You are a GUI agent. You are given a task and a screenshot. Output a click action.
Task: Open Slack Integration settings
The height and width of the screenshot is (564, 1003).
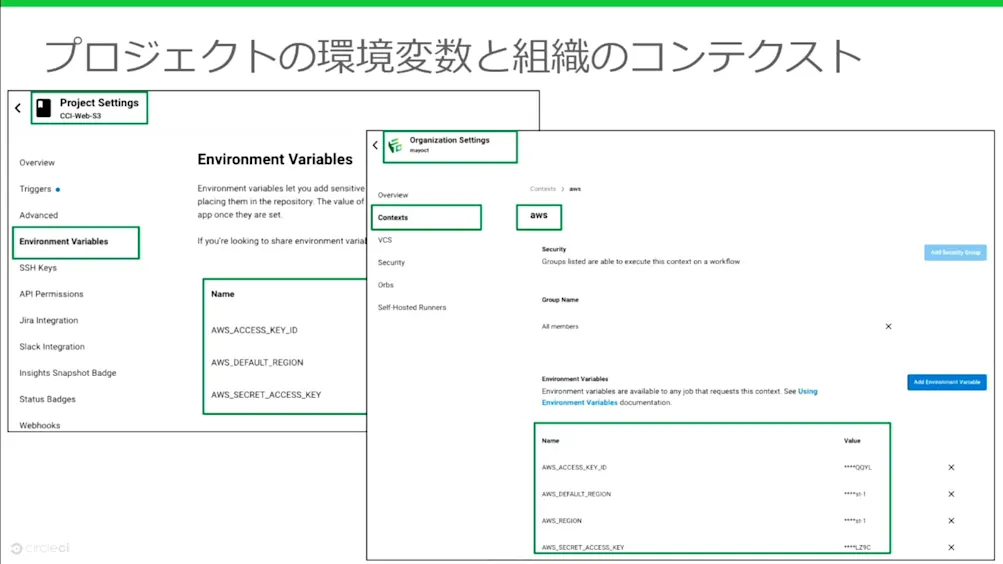click(52, 347)
